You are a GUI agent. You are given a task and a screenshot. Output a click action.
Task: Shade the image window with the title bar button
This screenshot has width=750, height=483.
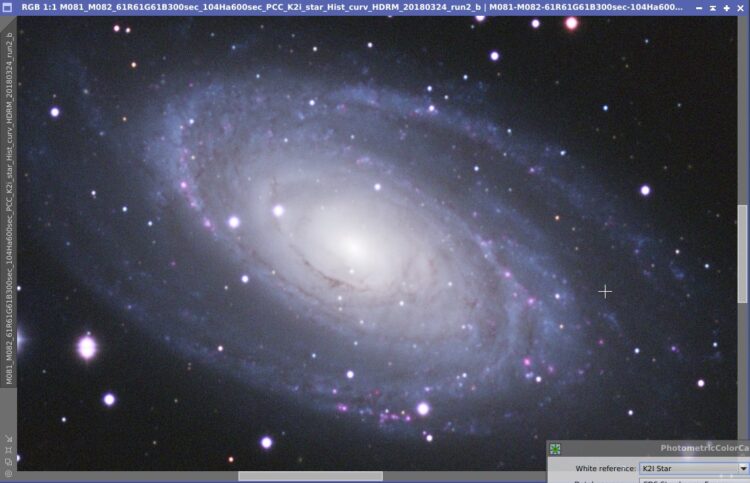(713, 8)
